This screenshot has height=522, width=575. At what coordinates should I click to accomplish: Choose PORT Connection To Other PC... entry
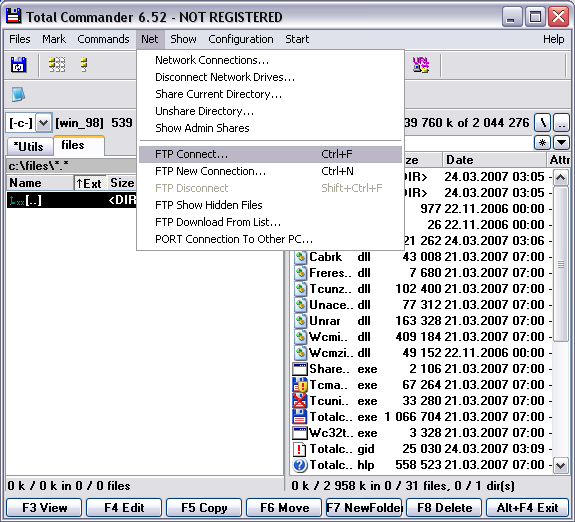(270, 239)
